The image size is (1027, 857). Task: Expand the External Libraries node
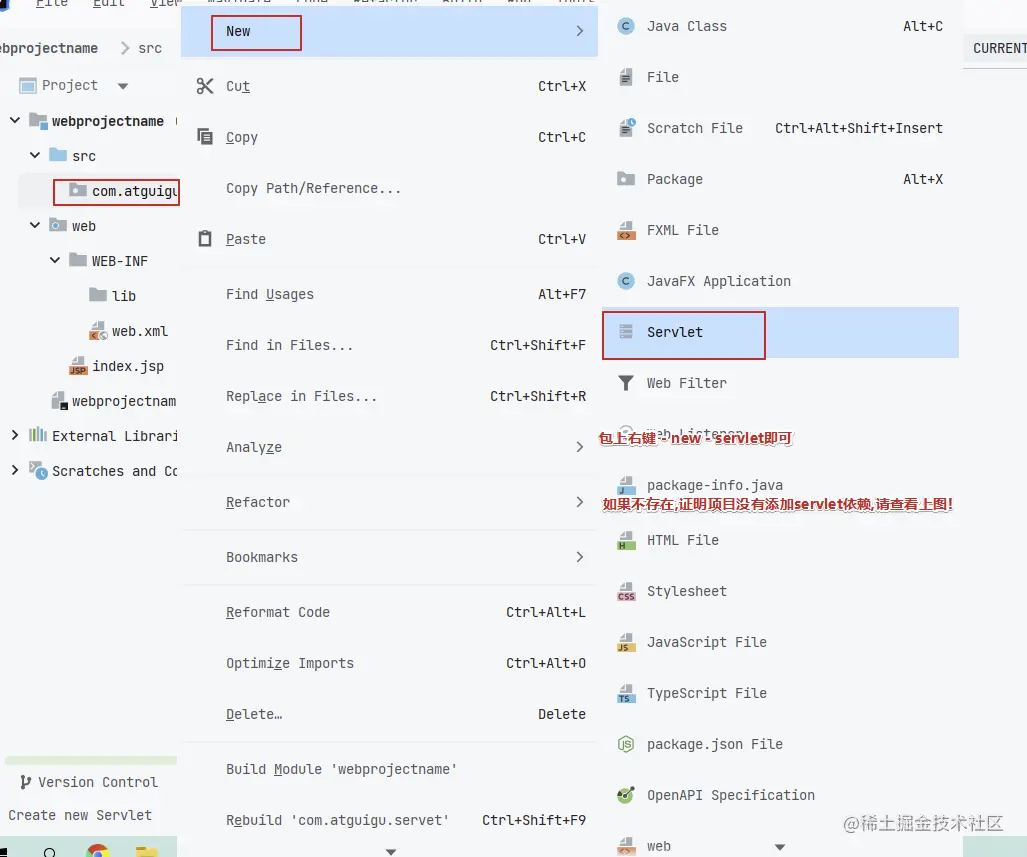point(15,435)
